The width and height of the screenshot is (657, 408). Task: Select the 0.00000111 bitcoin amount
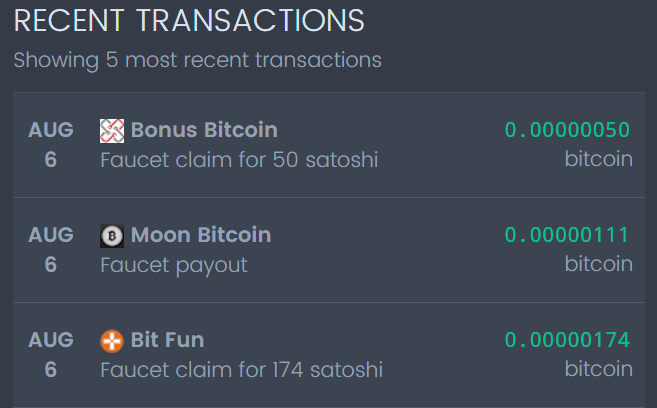(567, 235)
